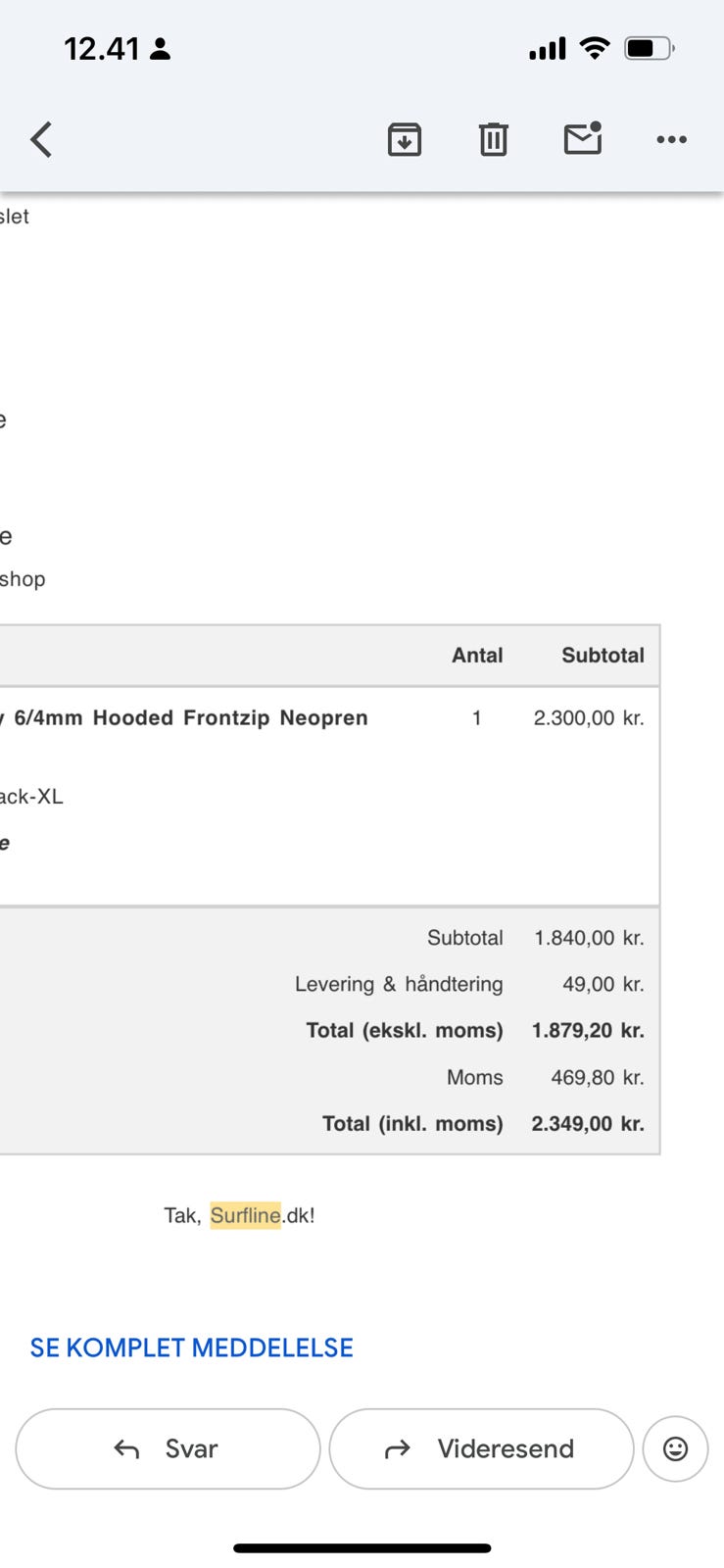Tap the Svar reply button
724x1568 pixels.
[x=168, y=1448]
